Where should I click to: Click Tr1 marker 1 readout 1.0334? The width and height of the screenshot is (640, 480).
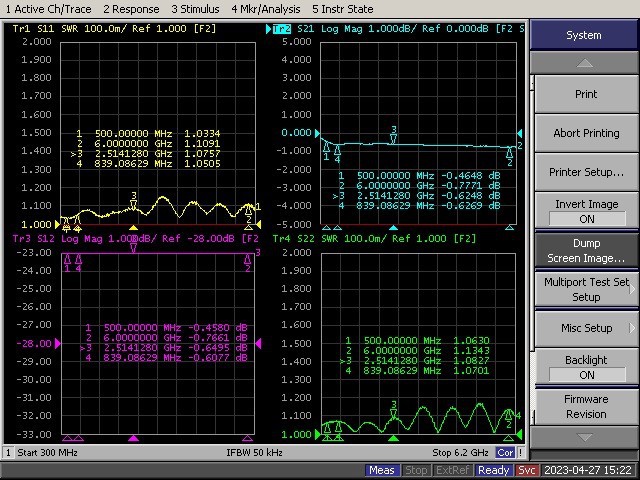[x=202, y=133]
